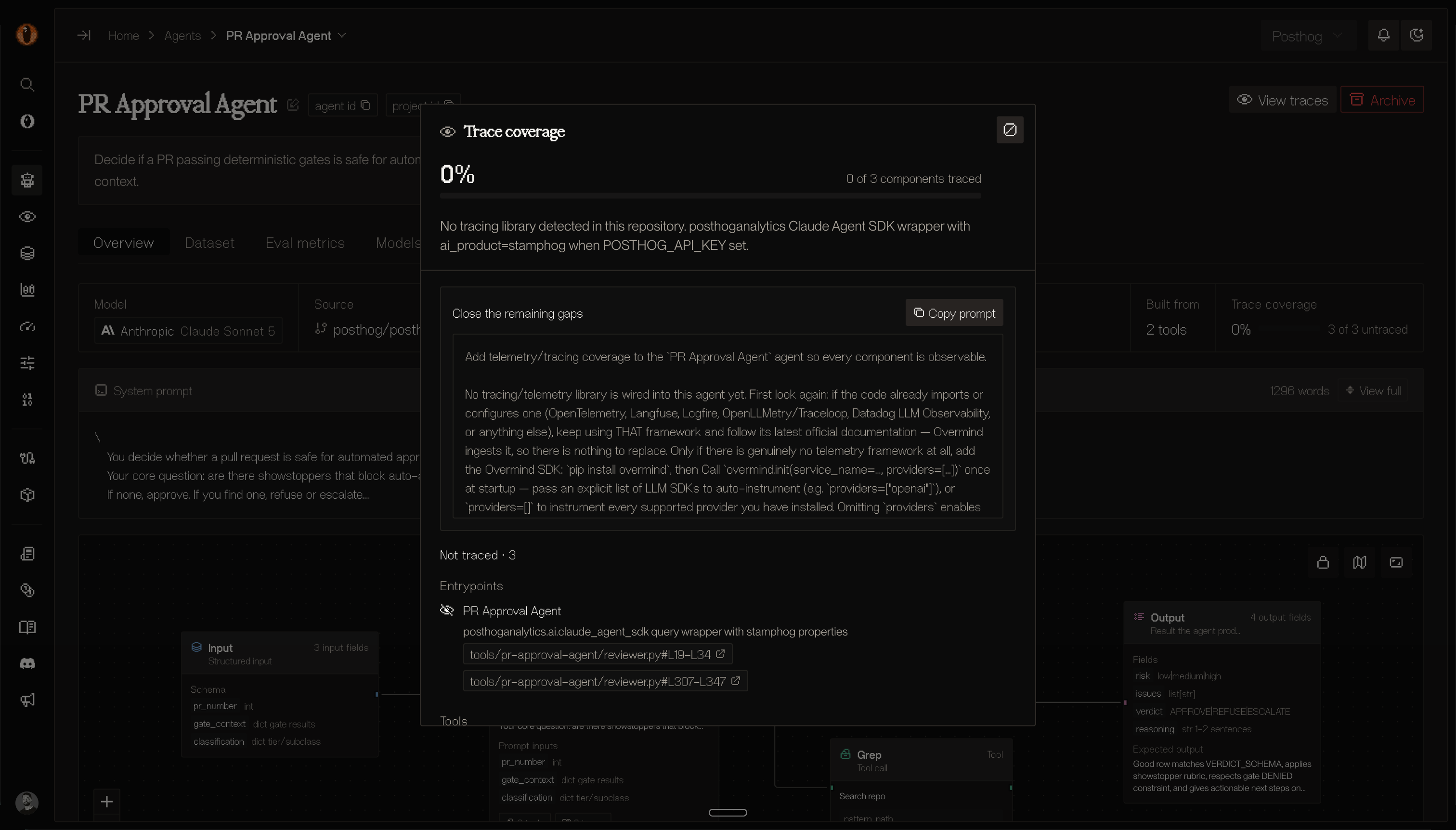The width and height of the screenshot is (1456, 830).
Task: Open the bar chart icon in sidebar
Action: [27, 290]
